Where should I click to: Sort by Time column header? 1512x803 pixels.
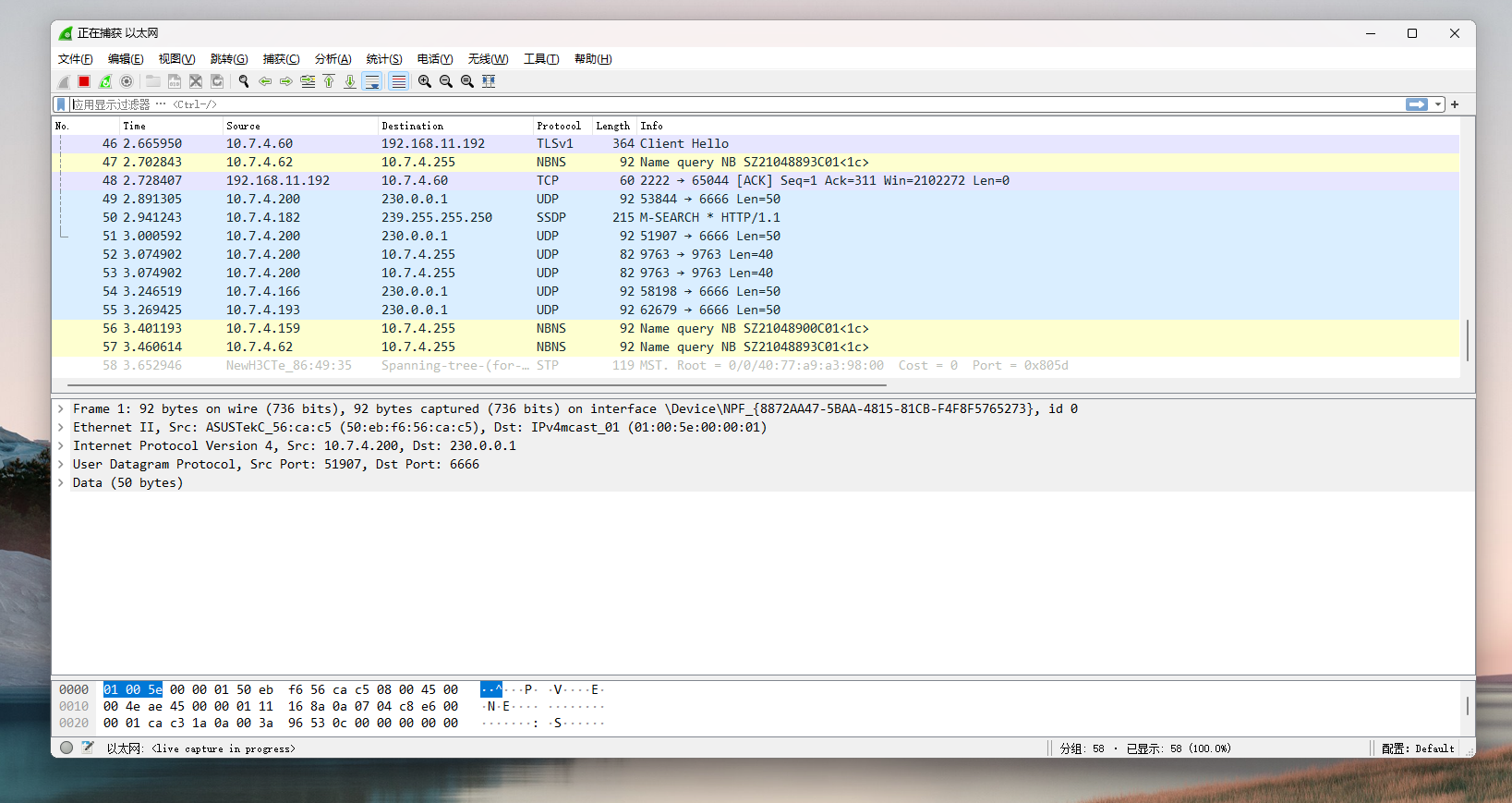click(x=172, y=126)
